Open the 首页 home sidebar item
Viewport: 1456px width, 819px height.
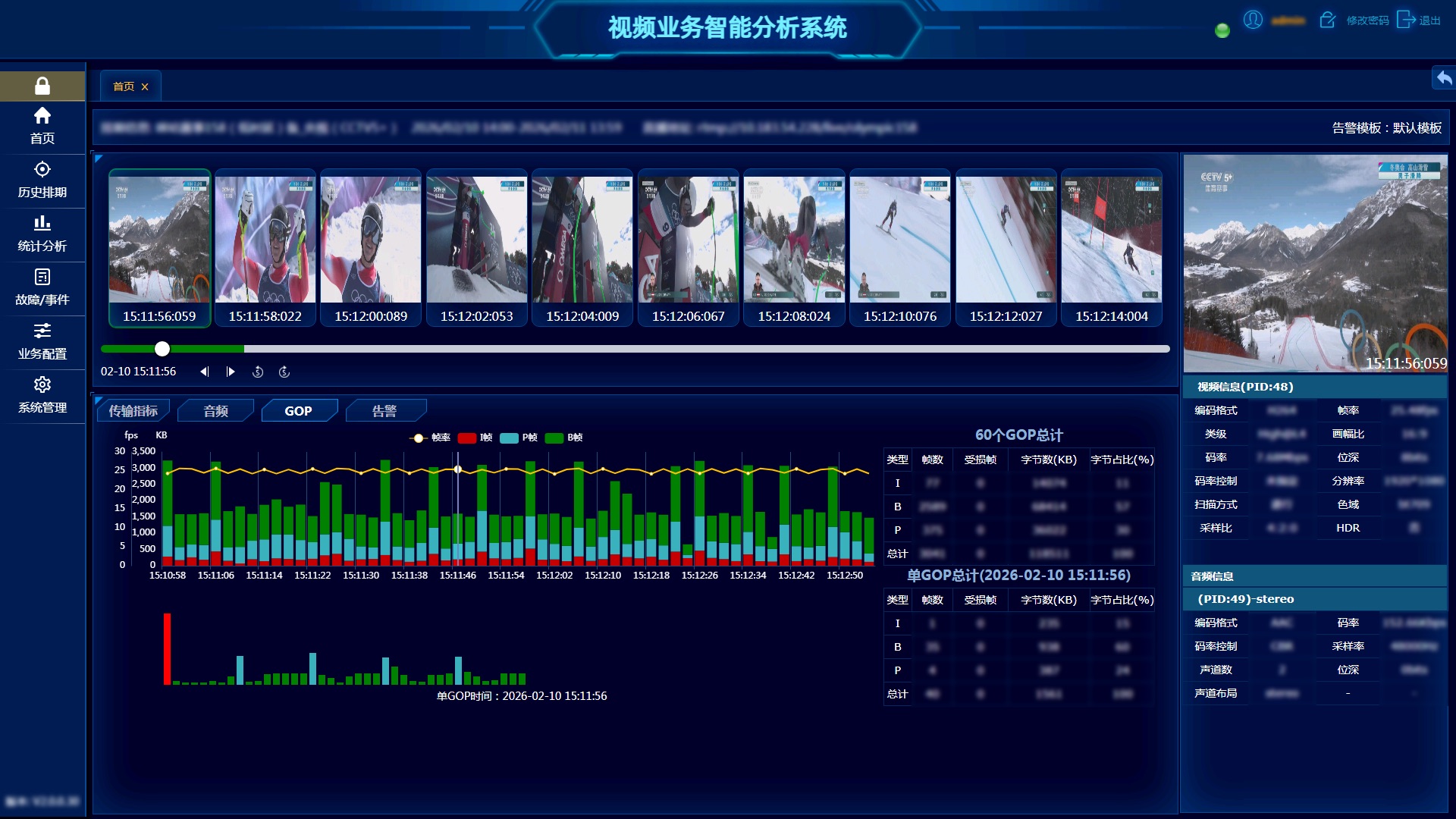tap(42, 126)
